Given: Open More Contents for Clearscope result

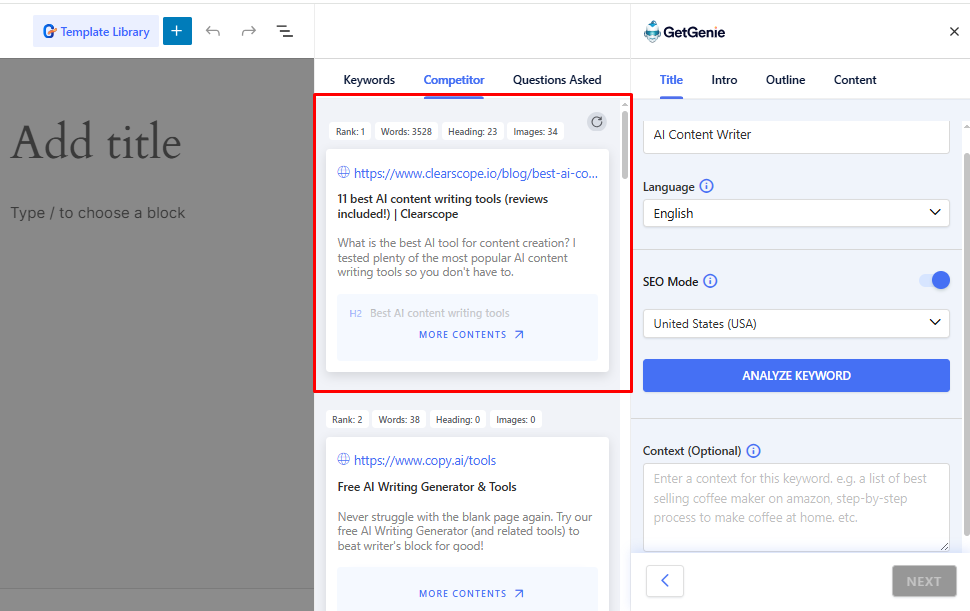Looking at the screenshot, I should point(471,335).
